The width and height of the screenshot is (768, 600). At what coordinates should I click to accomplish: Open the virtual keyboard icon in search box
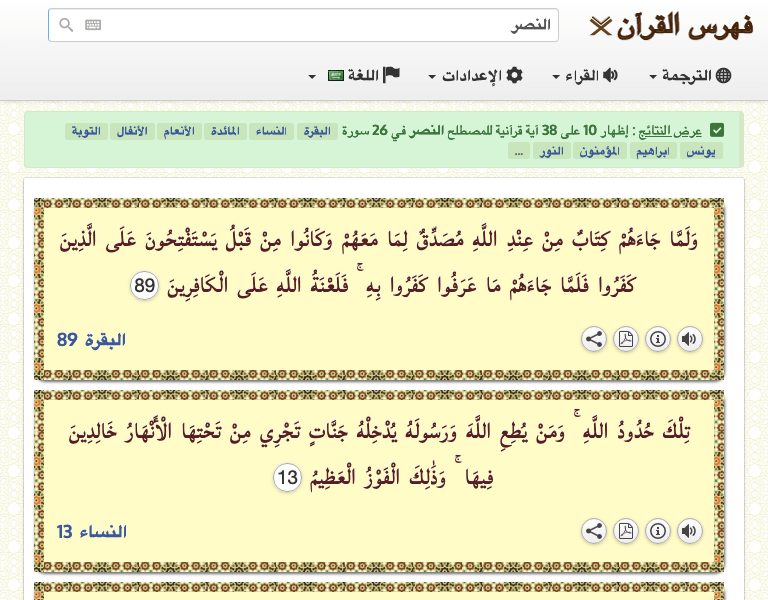[x=93, y=25]
